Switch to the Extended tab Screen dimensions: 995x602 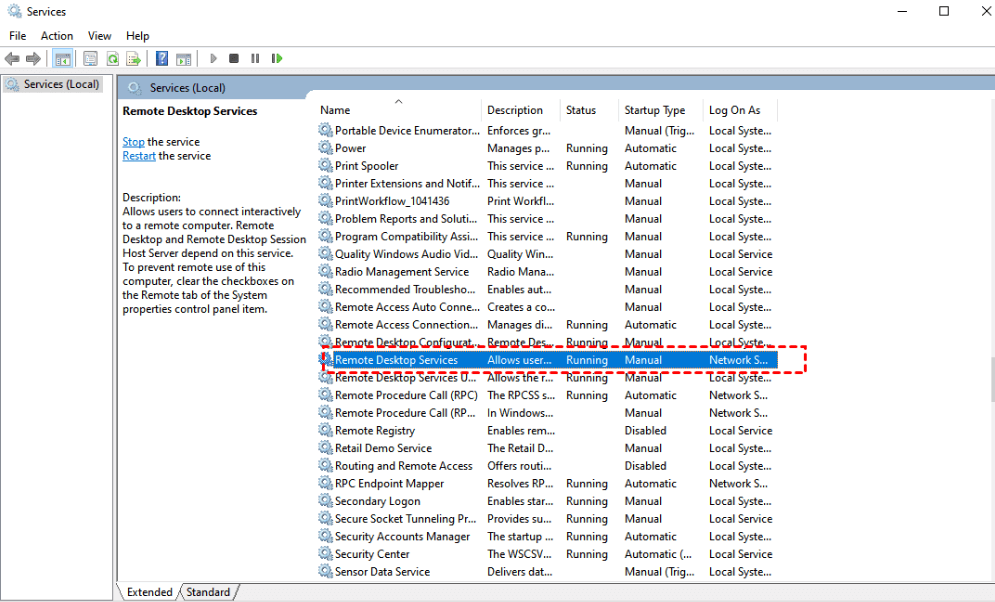coord(149,592)
